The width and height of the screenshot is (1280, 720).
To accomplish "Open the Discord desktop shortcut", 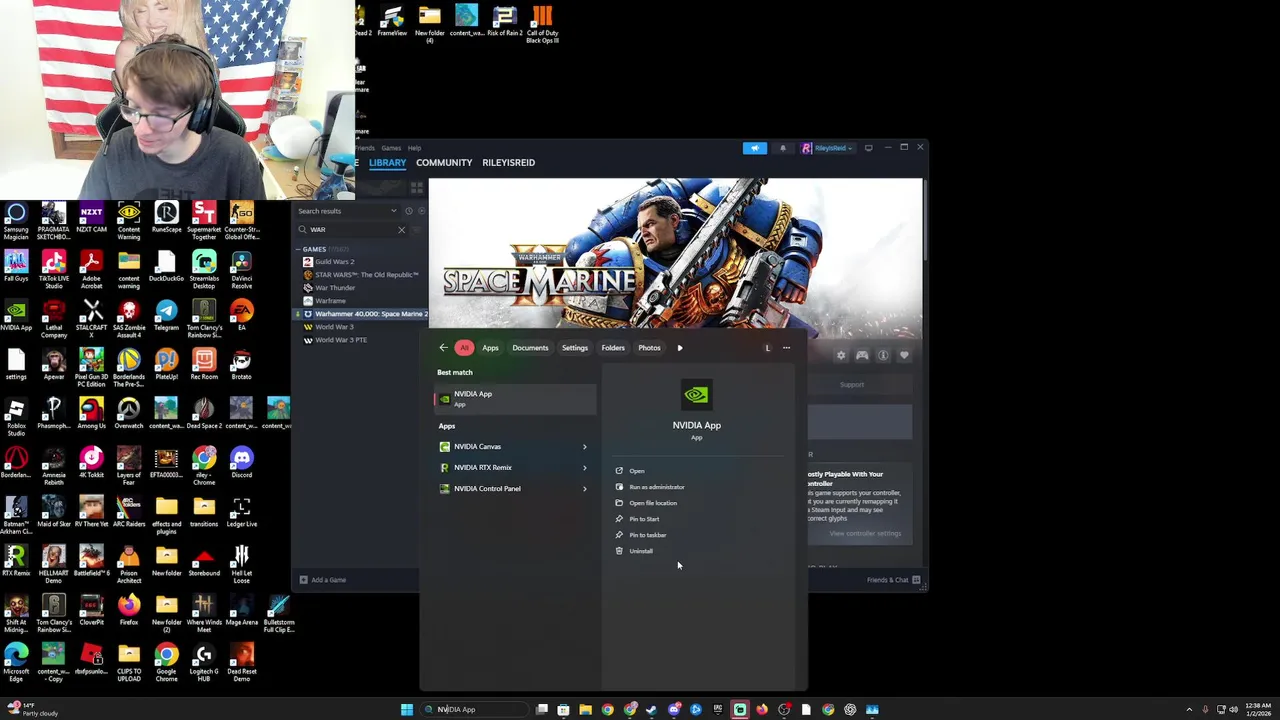I will pos(241,463).
